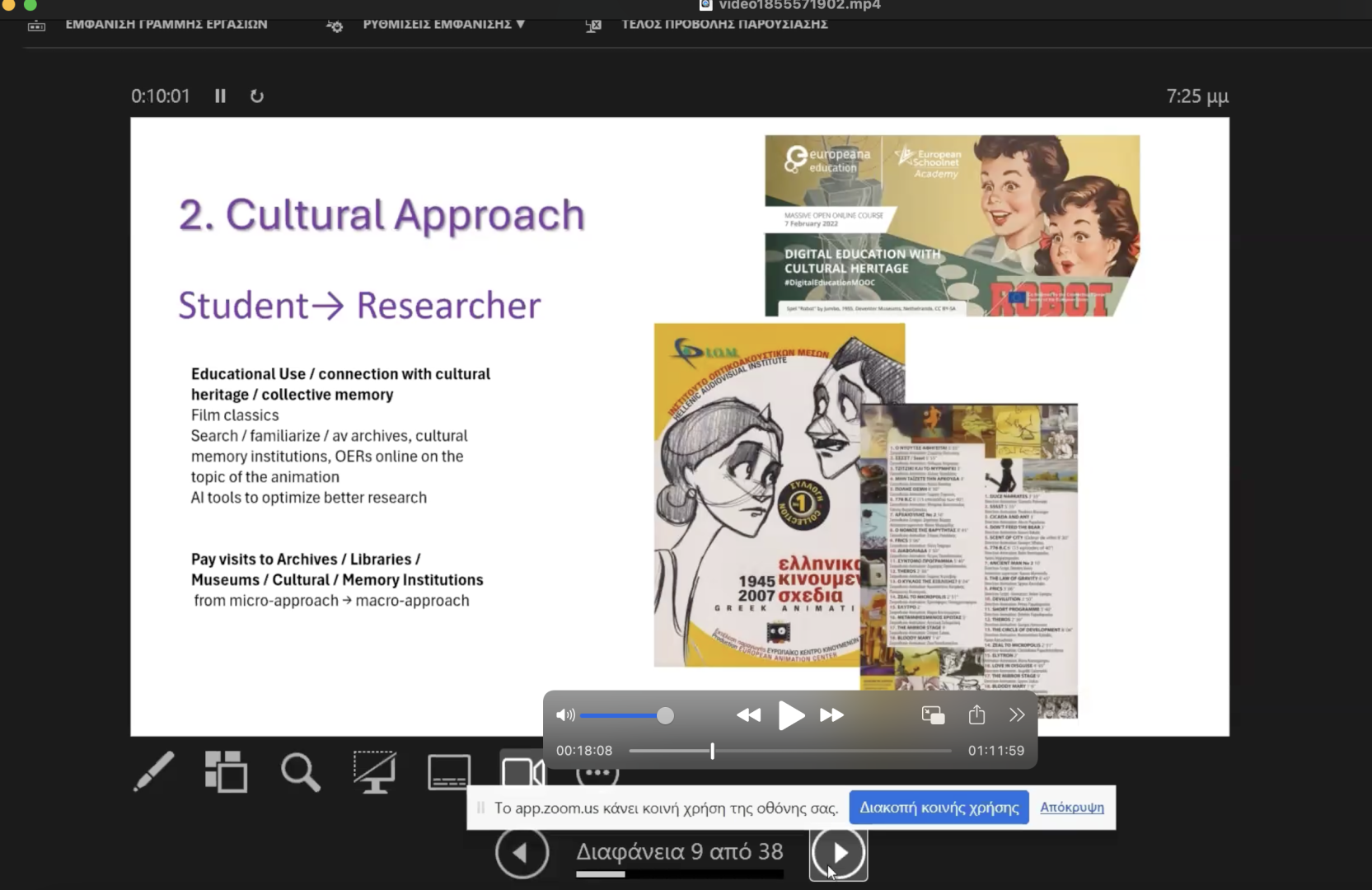Rewind the video playback
Viewport: 1372px width, 890px height.
click(748, 715)
